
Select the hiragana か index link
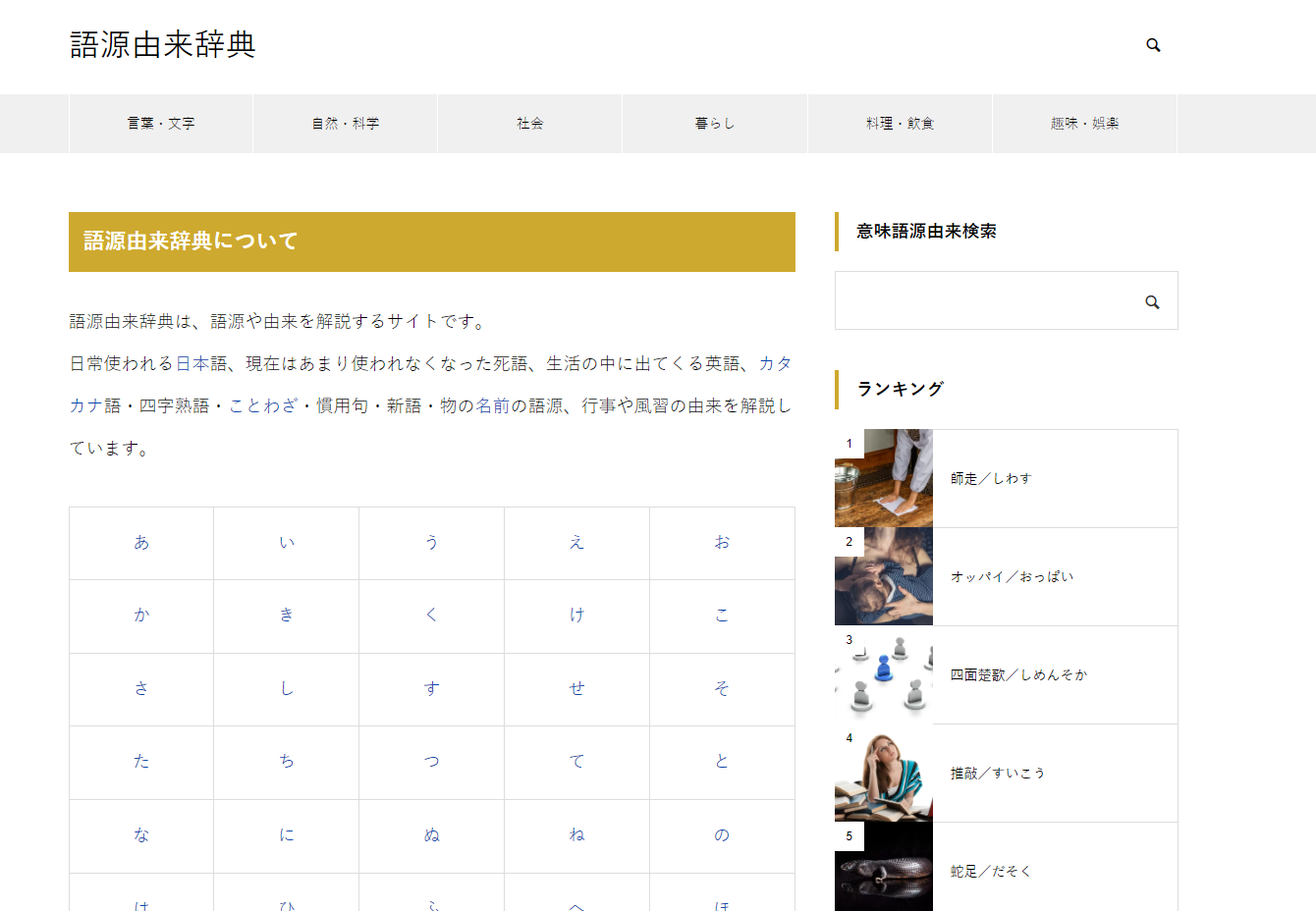click(x=140, y=616)
